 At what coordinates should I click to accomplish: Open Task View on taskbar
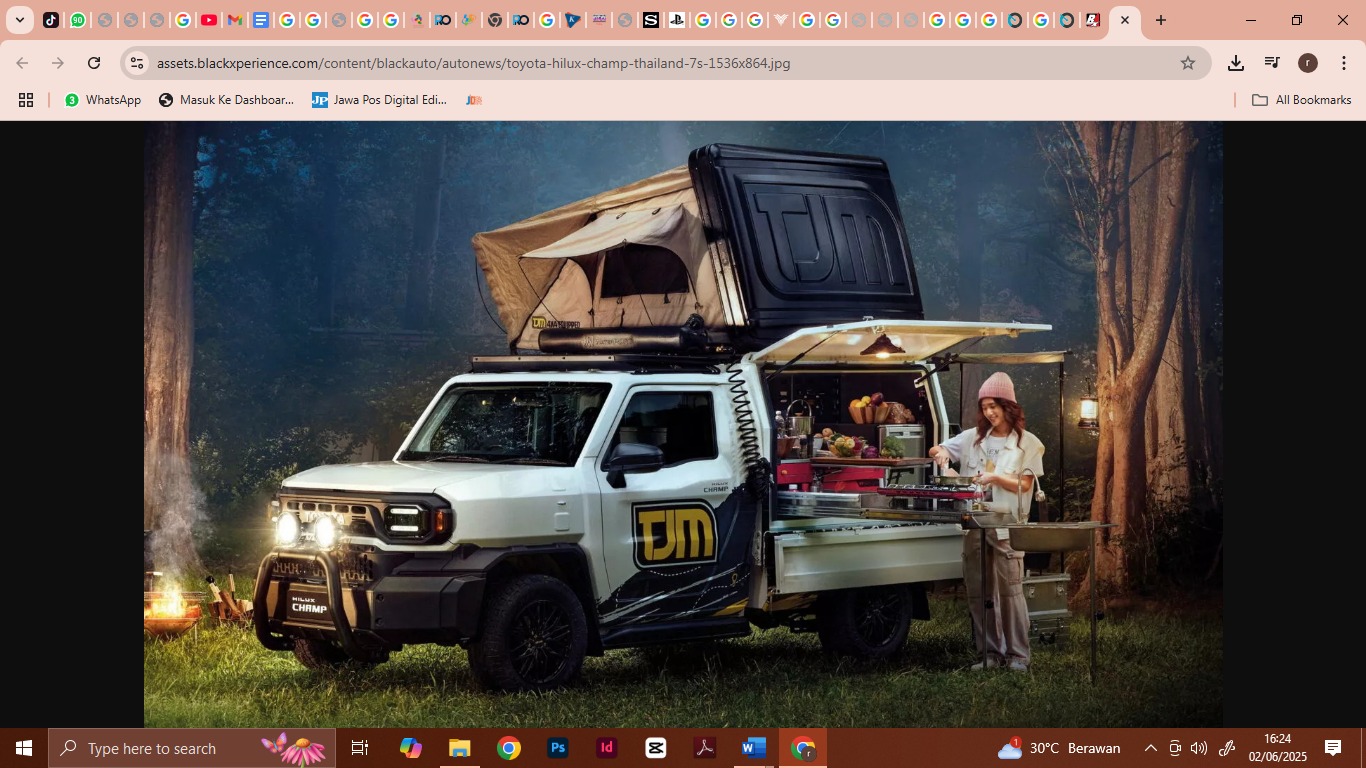(x=360, y=748)
